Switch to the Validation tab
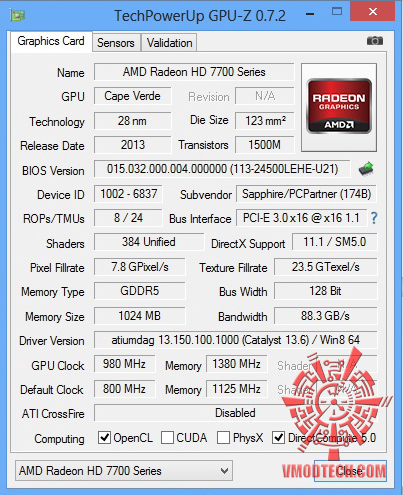Image resolution: width=403 pixels, height=495 pixels. point(169,43)
